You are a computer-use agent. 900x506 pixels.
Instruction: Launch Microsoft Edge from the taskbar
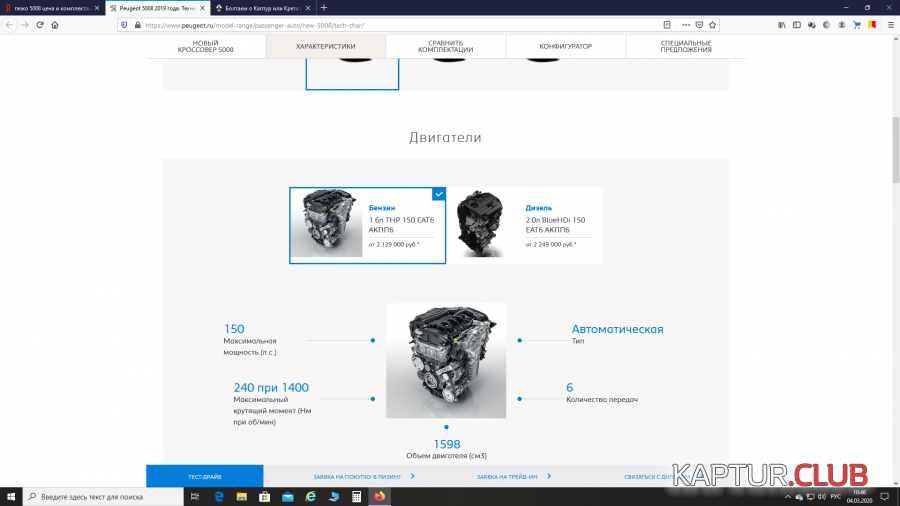coord(219,497)
